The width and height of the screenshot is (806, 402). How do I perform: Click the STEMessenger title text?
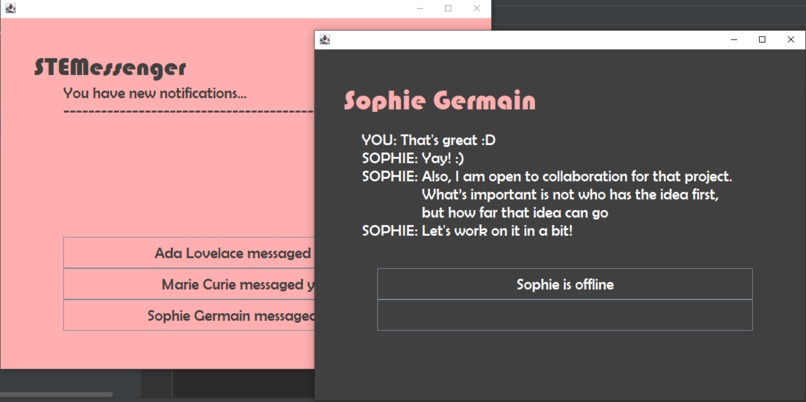point(110,68)
